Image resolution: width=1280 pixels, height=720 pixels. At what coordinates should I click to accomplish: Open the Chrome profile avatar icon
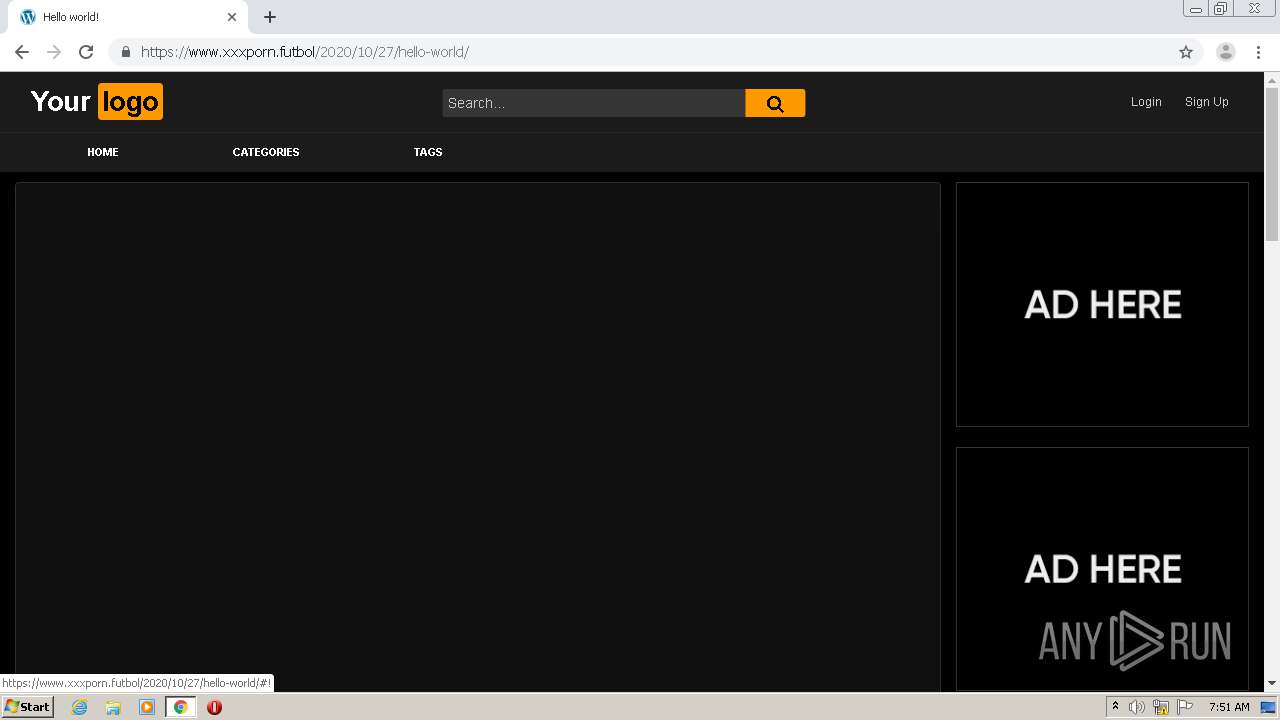click(x=1226, y=52)
